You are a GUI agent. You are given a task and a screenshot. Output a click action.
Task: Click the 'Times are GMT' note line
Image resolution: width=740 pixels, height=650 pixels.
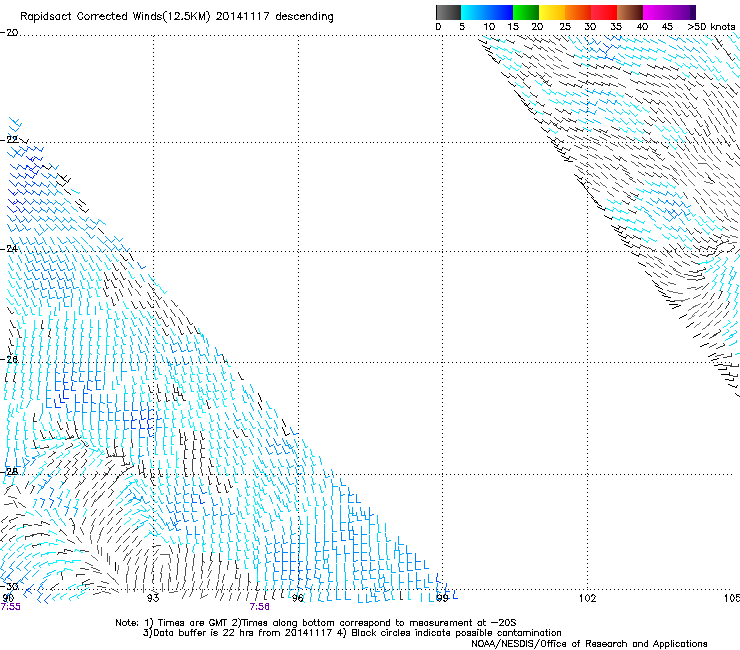(316, 623)
